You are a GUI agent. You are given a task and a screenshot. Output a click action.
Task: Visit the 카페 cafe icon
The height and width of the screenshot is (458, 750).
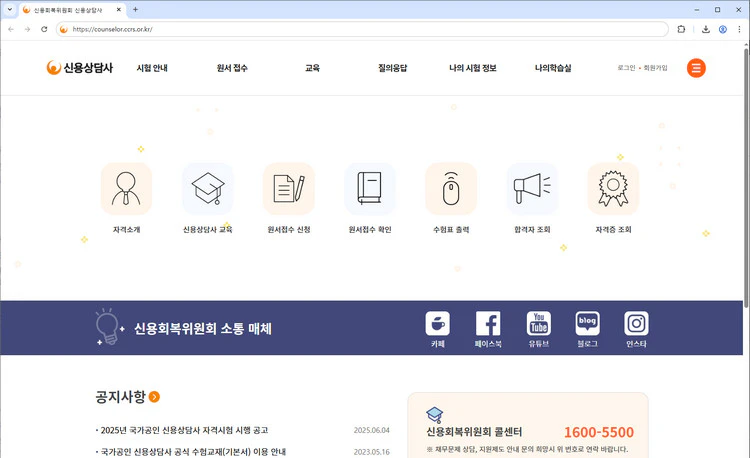pyautogui.click(x=438, y=324)
